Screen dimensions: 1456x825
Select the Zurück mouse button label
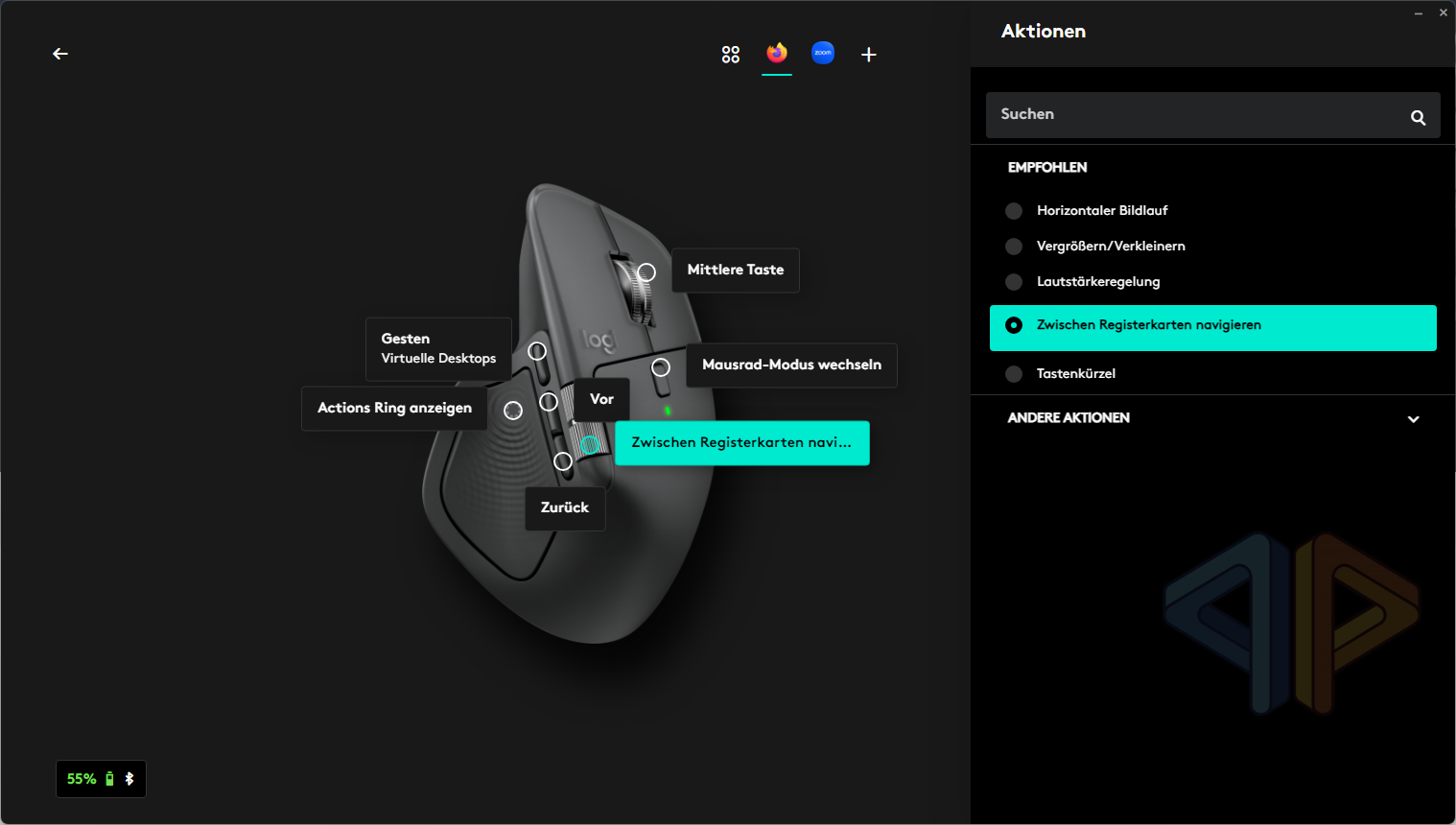point(565,508)
